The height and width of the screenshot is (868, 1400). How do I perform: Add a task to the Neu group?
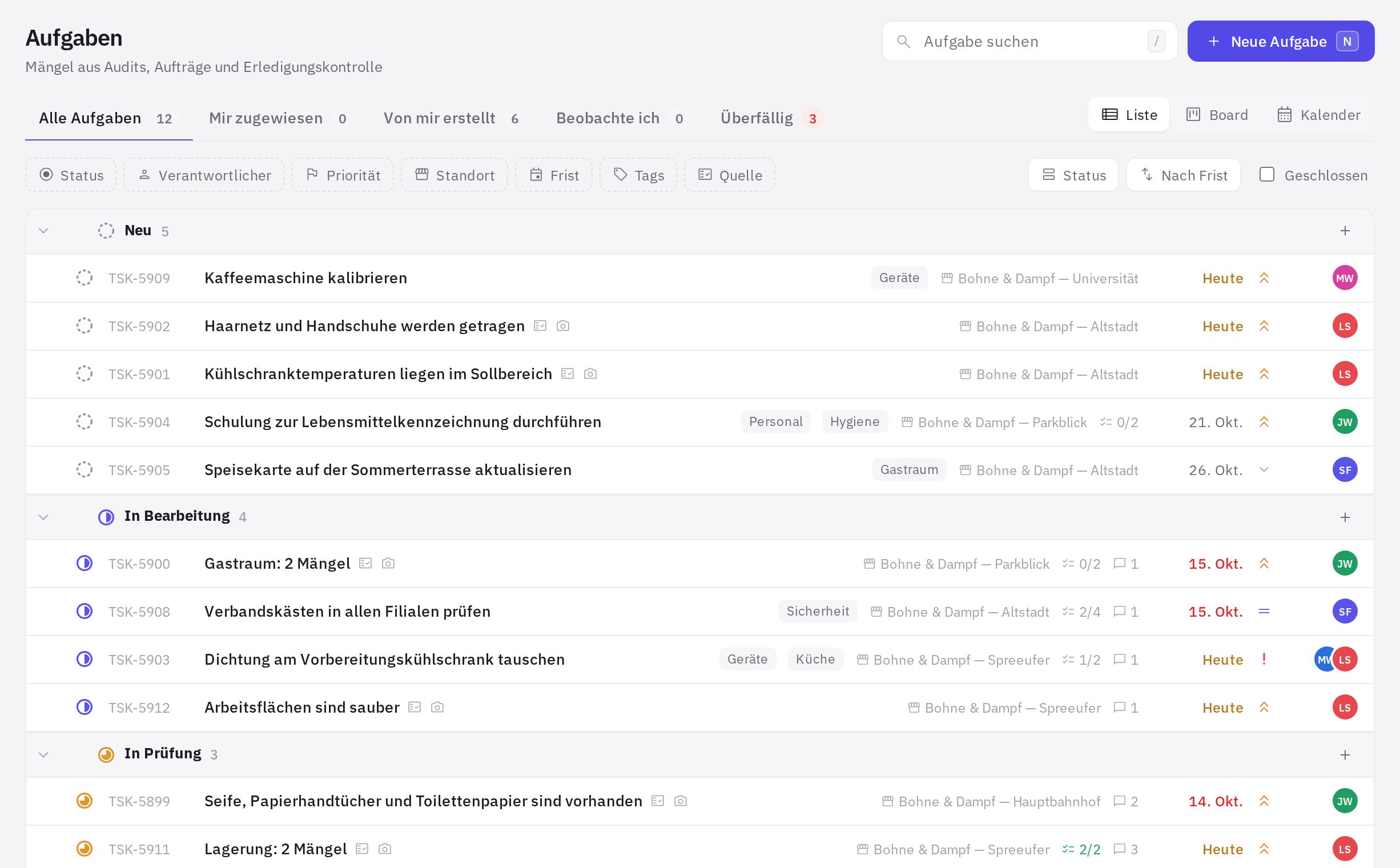[1344, 231]
